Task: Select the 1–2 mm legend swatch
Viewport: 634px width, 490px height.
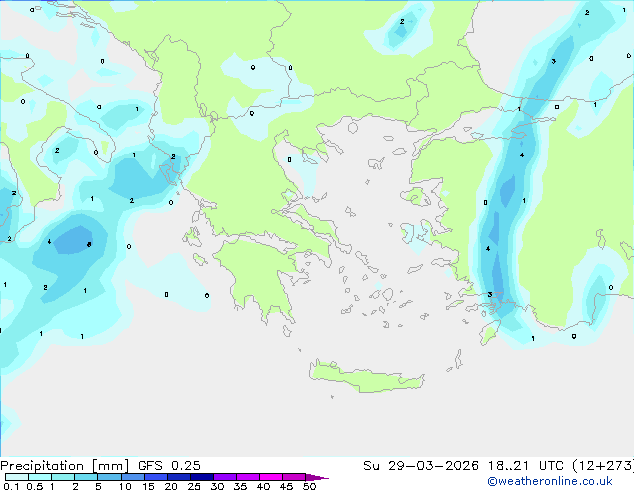Action: (x=63, y=477)
